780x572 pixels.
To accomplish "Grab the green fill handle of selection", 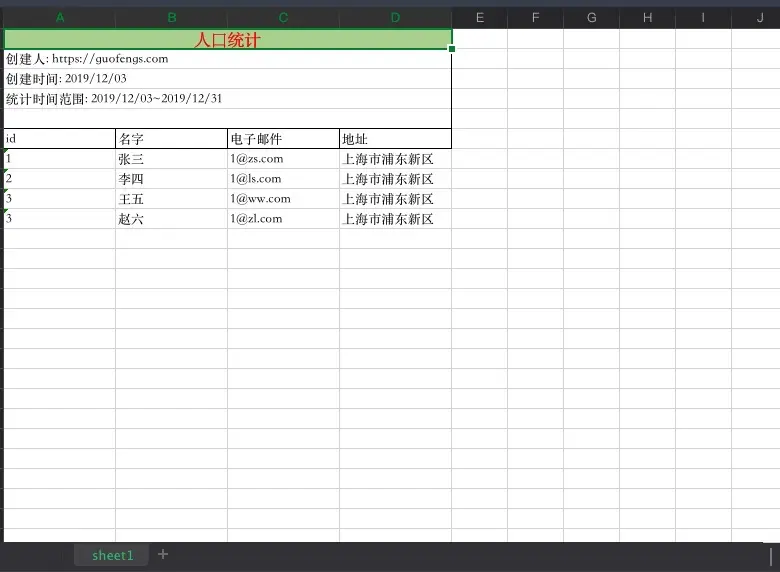I will [x=452, y=49].
